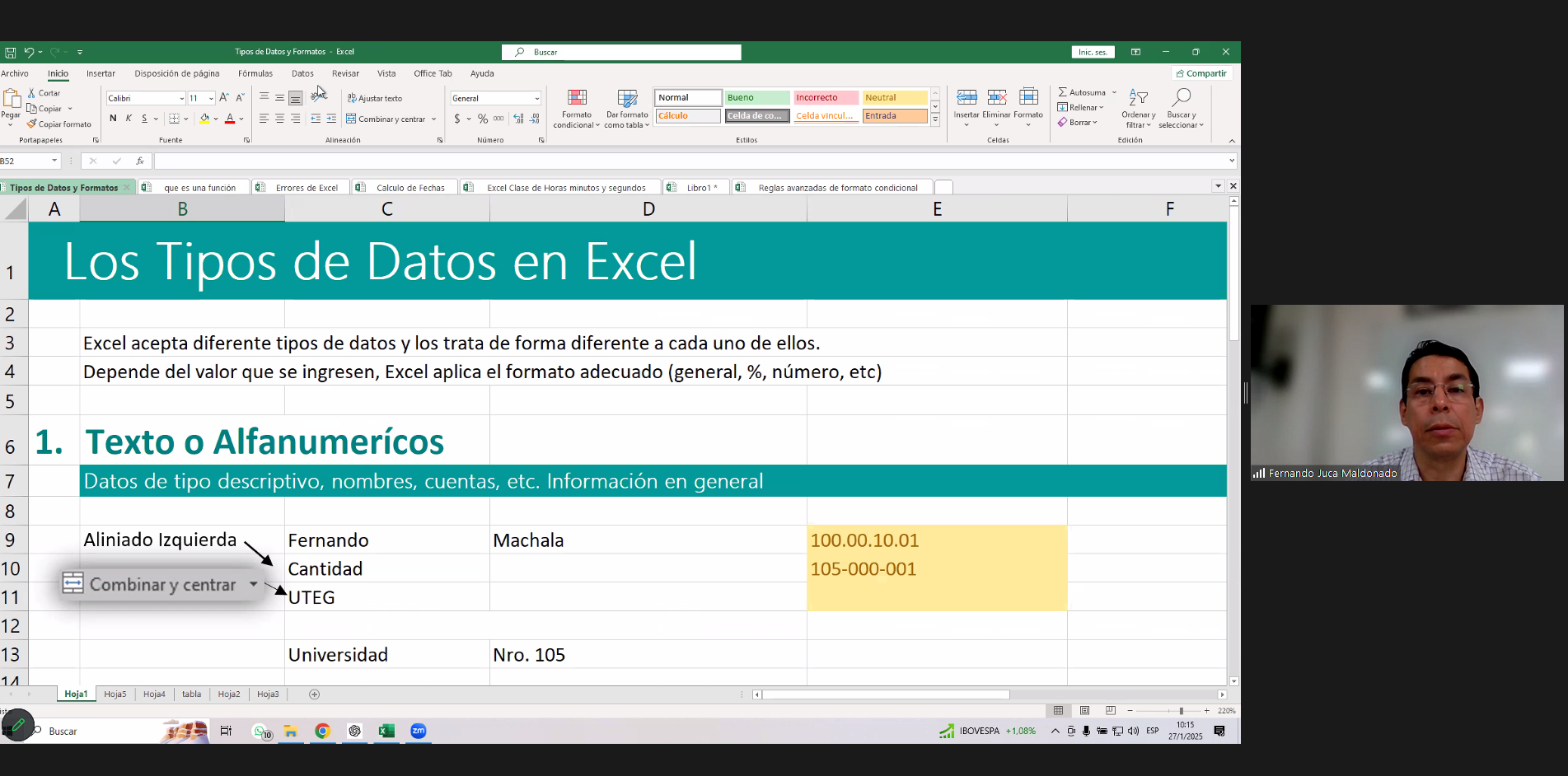Open Formato condicional from the ribbon
1568x776 pixels.
(x=577, y=108)
